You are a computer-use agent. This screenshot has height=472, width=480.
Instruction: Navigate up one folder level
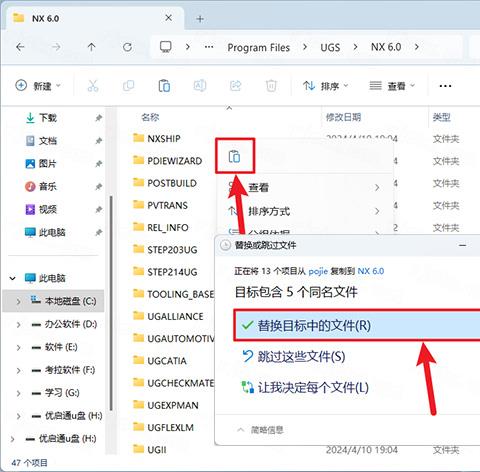click(x=91, y=47)
